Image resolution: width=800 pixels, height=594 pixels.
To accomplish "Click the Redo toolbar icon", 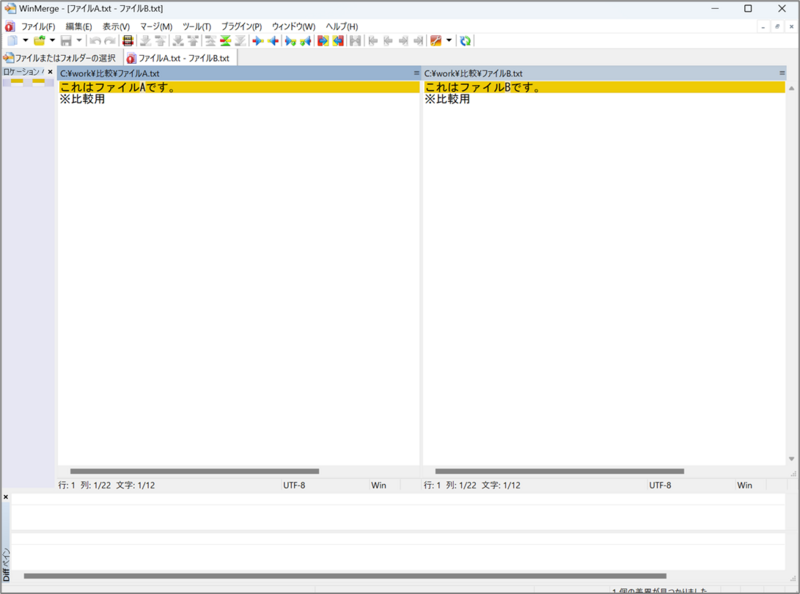I will (x=110, y=41).
